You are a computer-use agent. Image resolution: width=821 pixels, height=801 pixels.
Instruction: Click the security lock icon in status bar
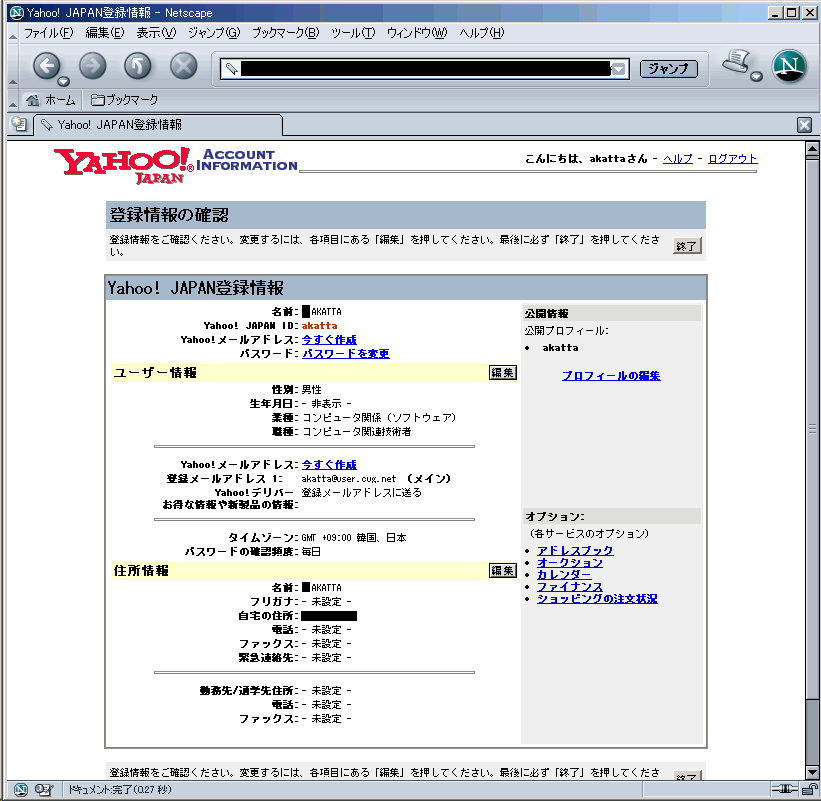click(809, 789)
